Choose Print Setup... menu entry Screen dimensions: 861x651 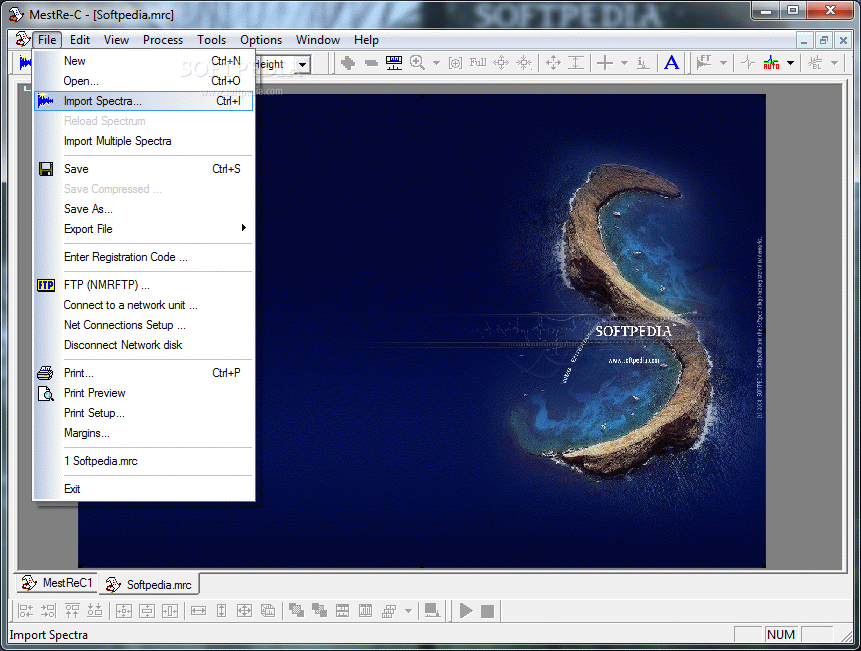(x=143, y=413)
